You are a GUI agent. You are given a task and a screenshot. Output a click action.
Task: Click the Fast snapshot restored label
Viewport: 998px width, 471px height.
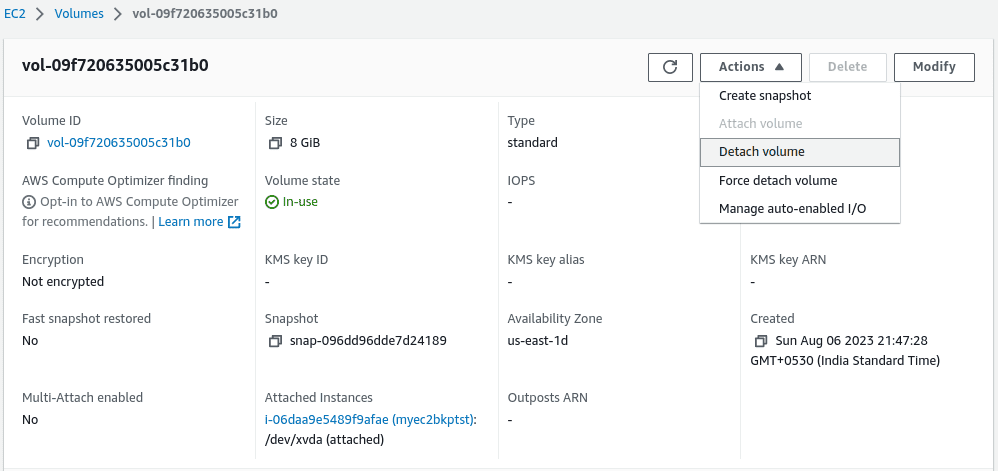click(x=87, y=319)
